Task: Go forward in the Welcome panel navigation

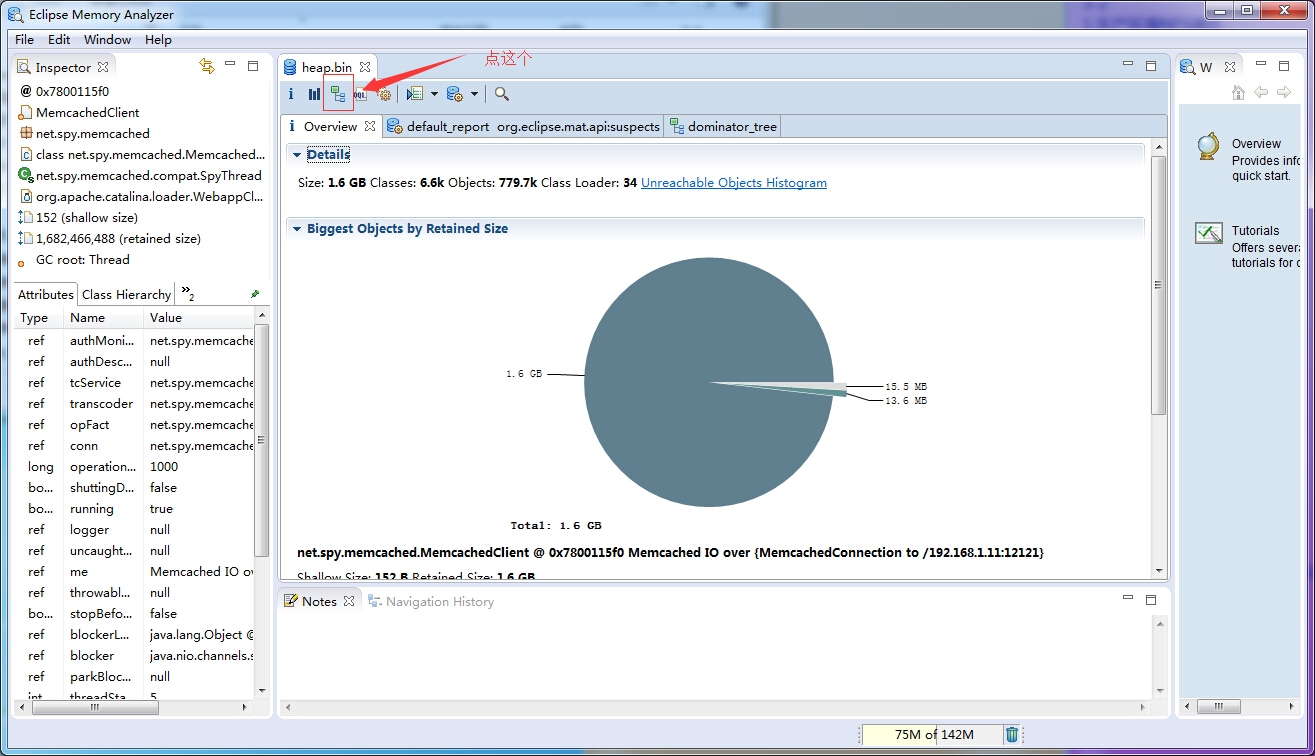Action: coord(1283,92)
